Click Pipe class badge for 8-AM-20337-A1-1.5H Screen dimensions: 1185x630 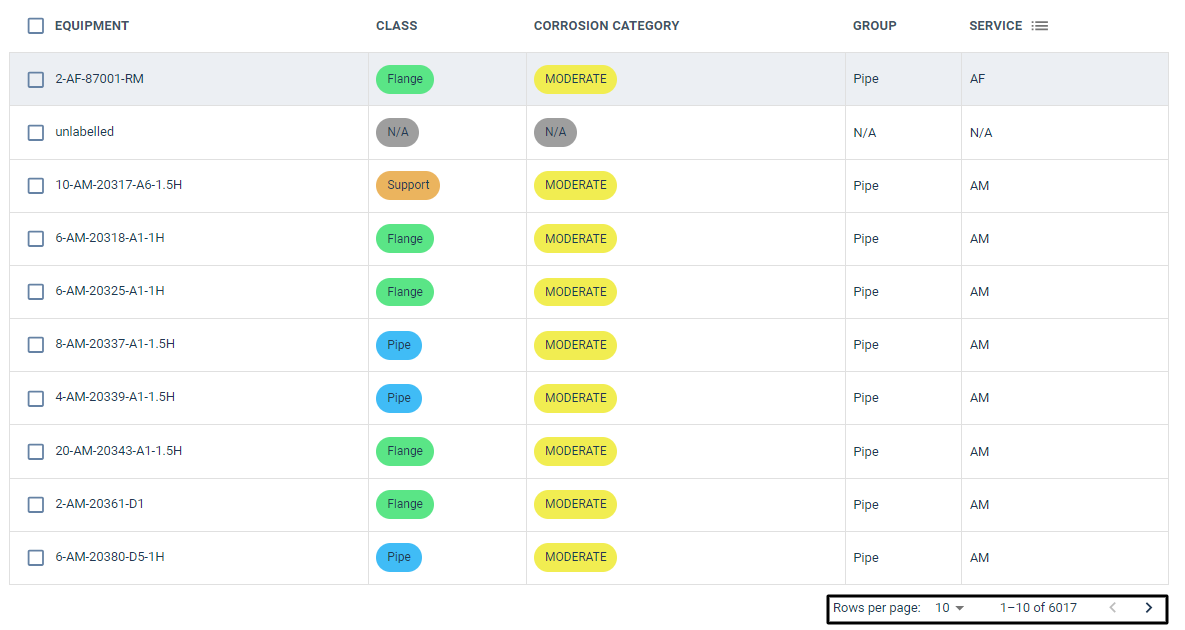399,345
